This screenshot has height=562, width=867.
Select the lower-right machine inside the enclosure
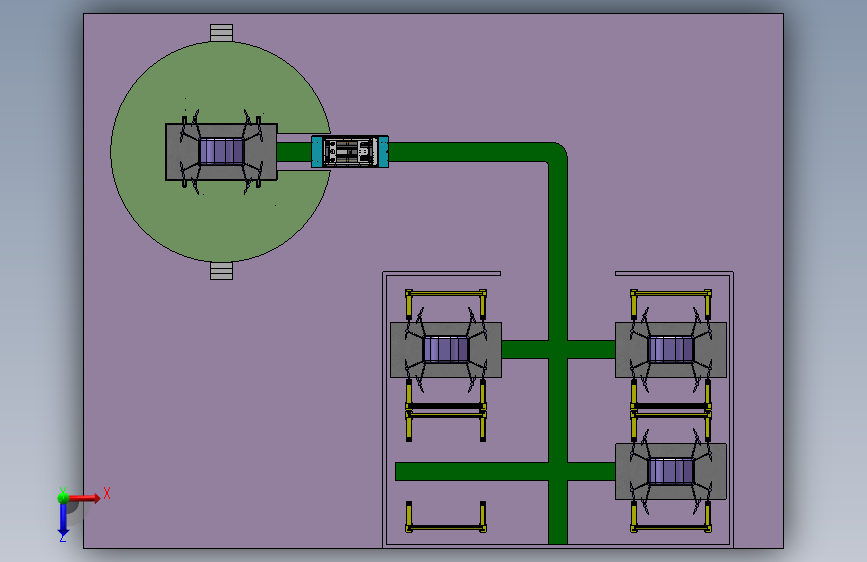671,471
